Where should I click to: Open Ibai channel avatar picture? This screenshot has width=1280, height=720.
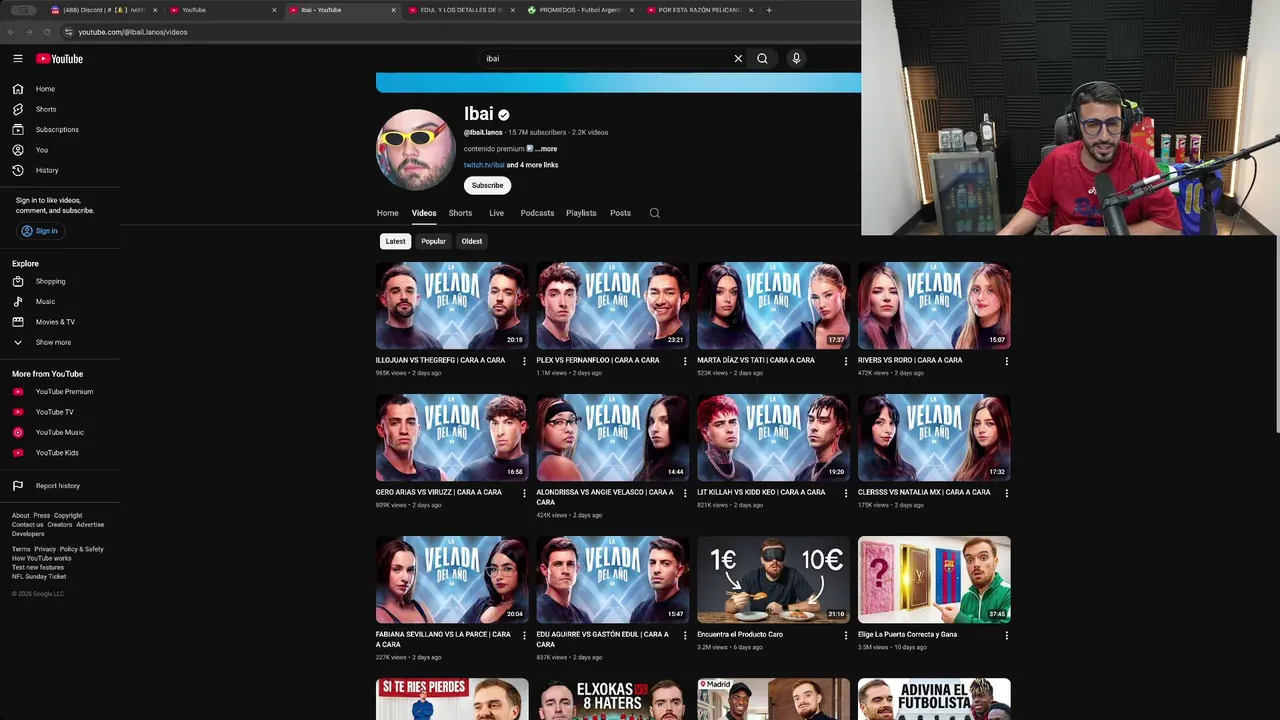click(415, 149)
